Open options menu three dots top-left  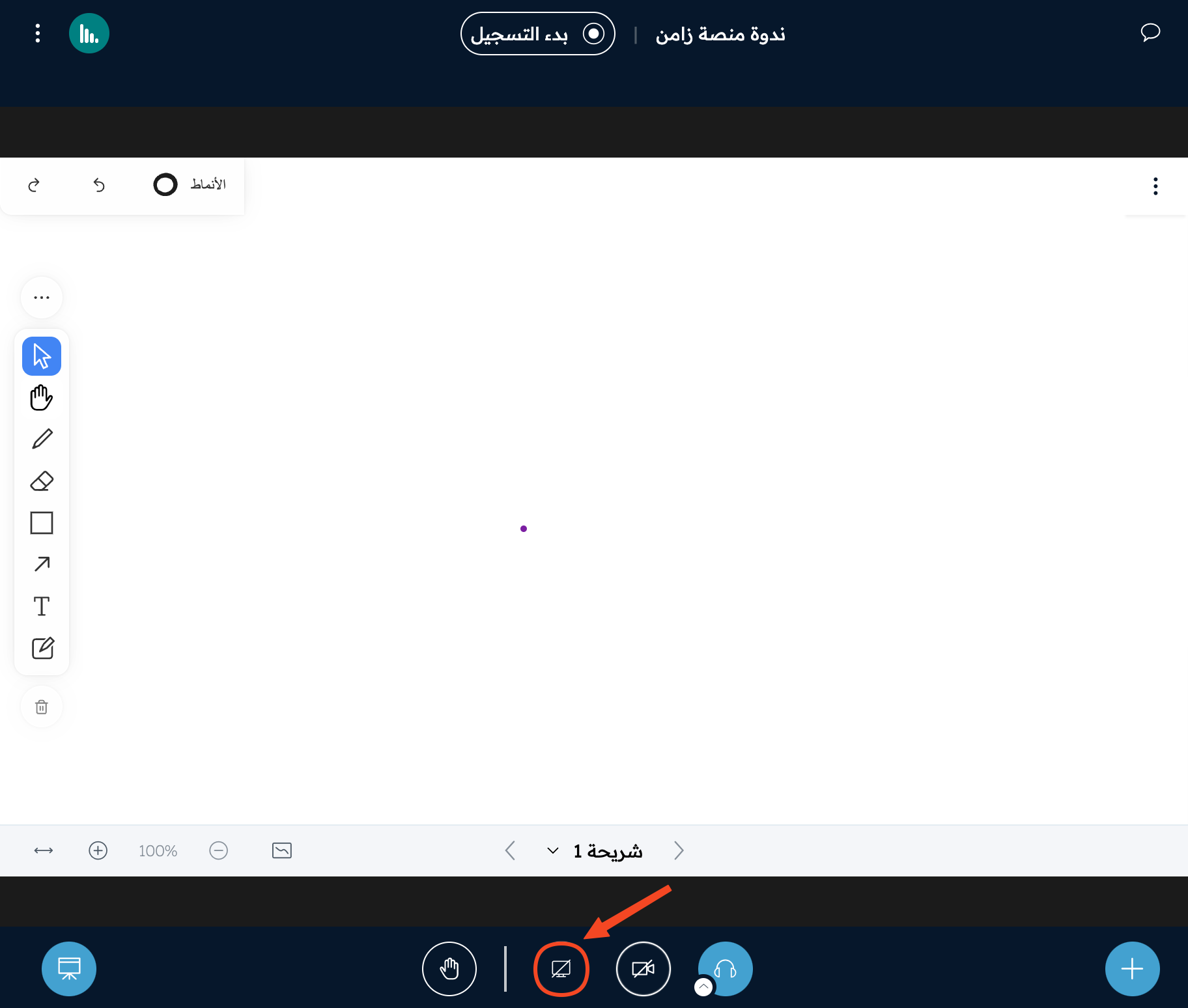[38, 33]
